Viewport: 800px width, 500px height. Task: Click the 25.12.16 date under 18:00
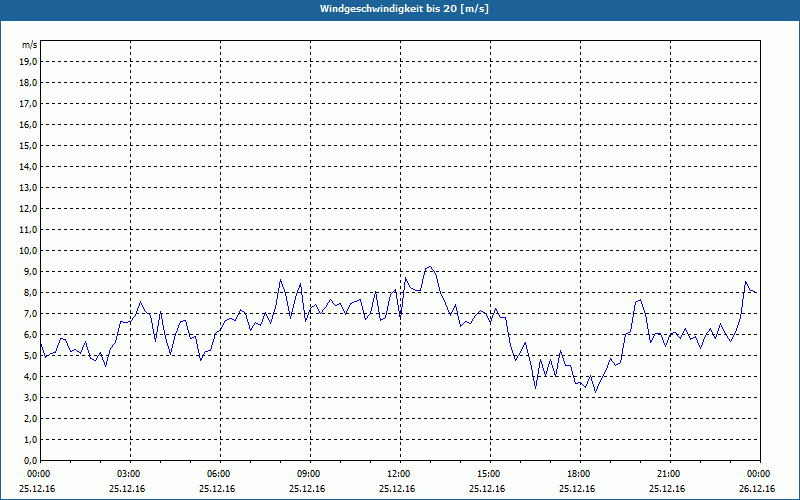(577, 488)
